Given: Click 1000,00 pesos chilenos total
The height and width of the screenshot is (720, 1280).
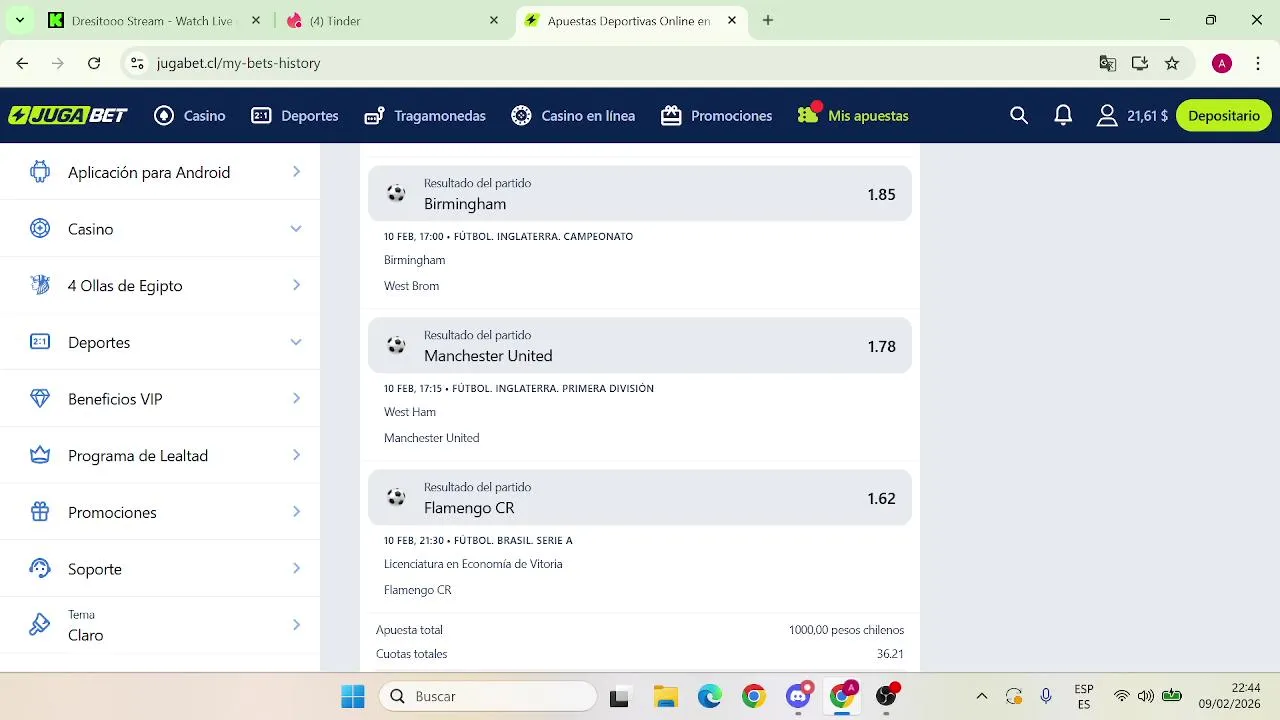Looking at the screenshot, I should click(846, 630).
